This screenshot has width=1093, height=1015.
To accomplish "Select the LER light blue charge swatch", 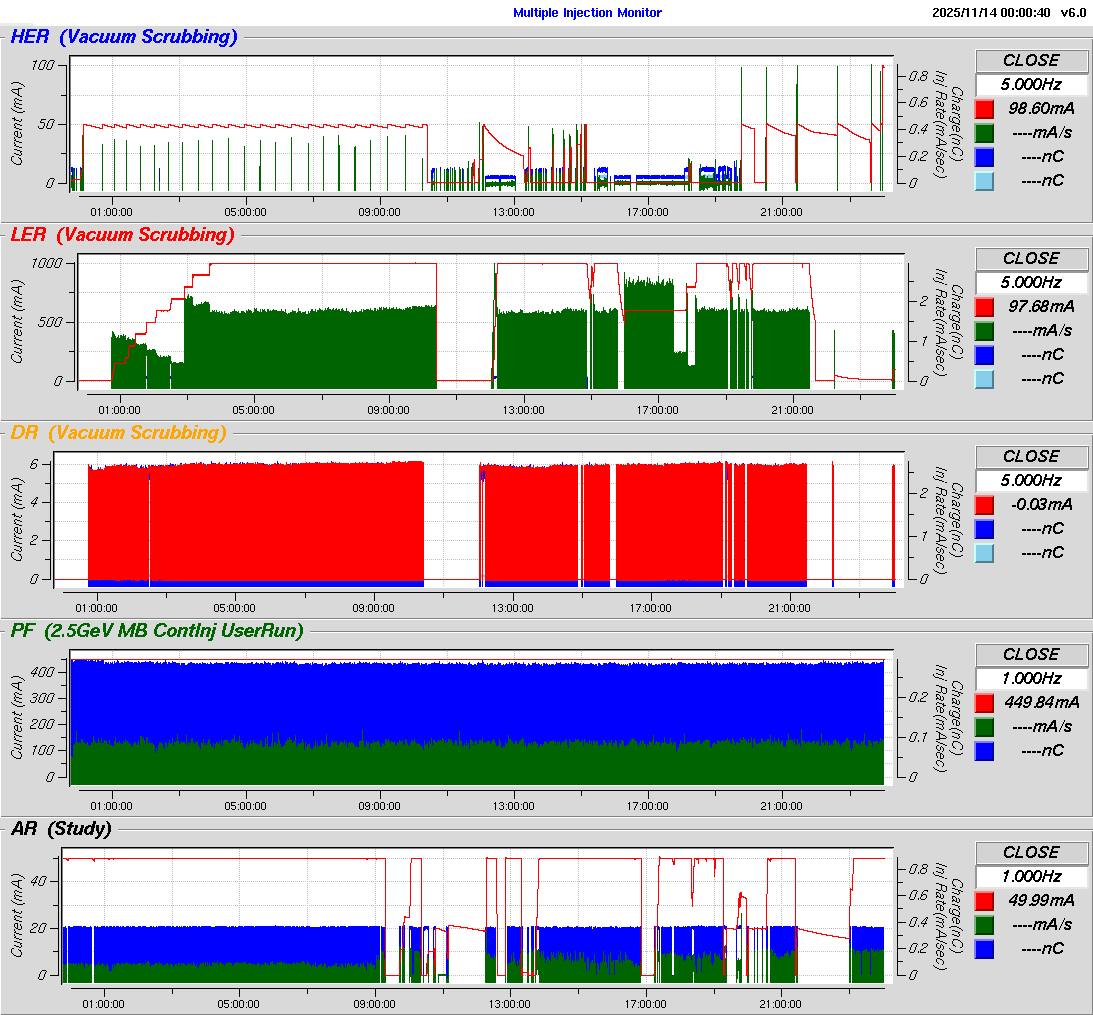I will [x=984, y=379].
